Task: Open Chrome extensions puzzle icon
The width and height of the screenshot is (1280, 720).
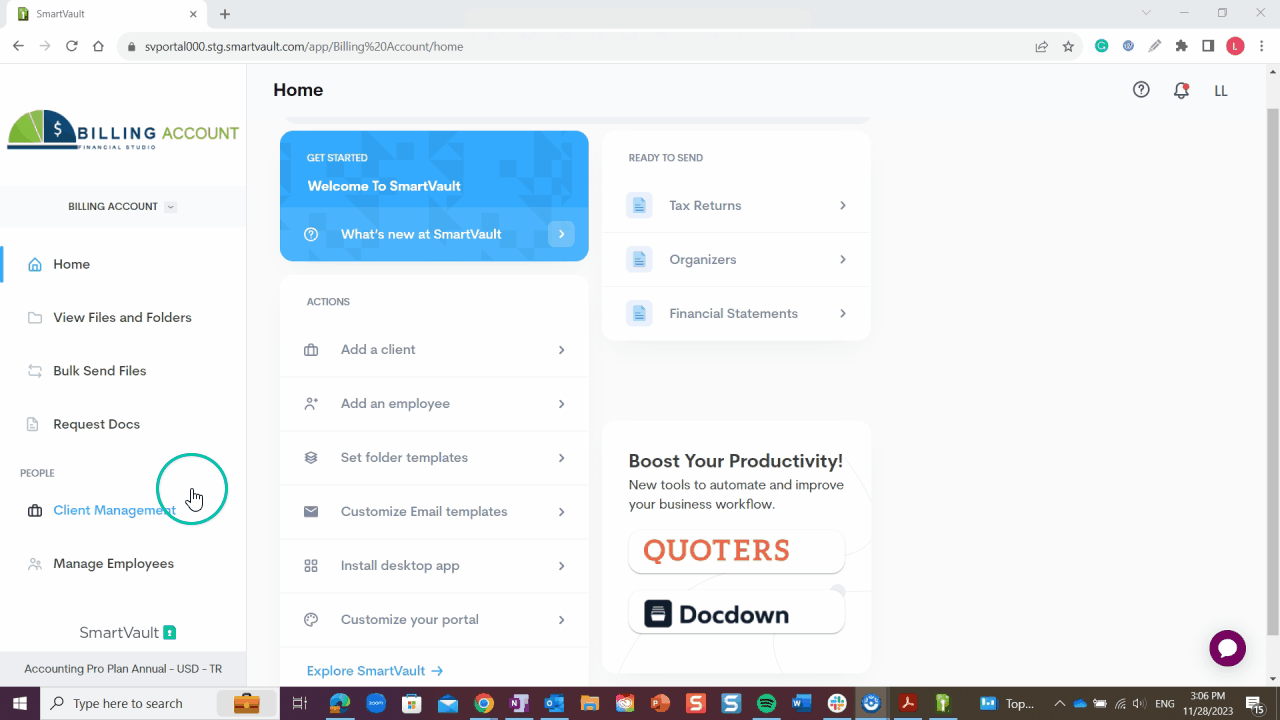Action: (1181, 46)
